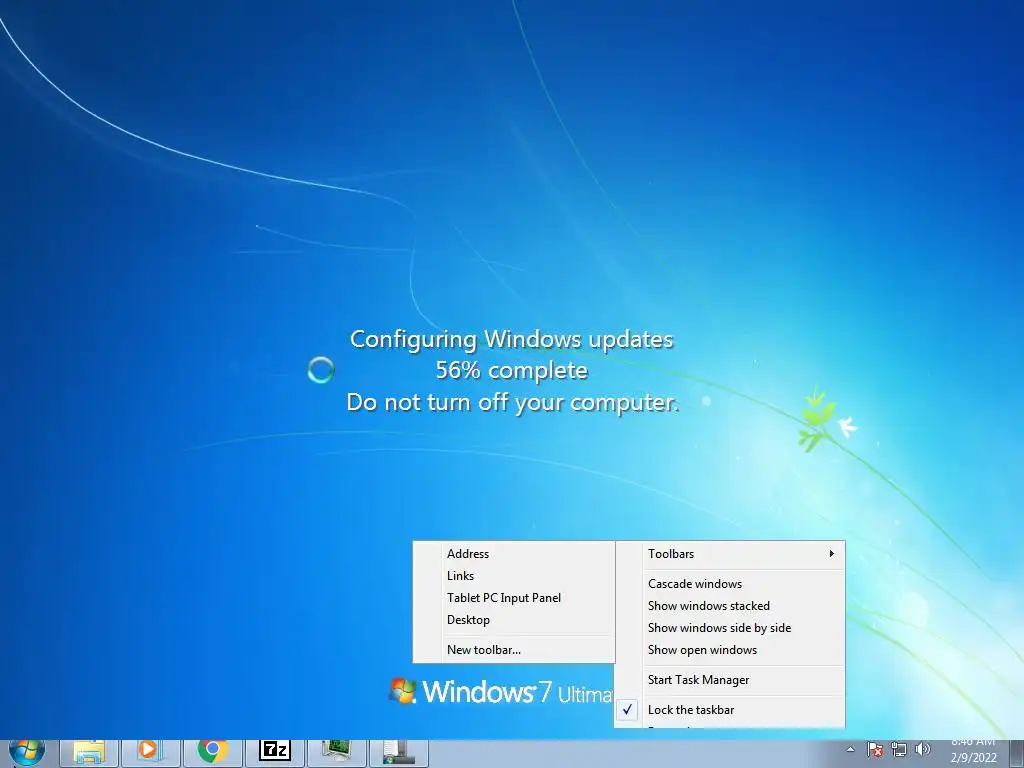The image size is (1024, 768).
Task: Open Windows Explorer from the taskbar
Action: (x=89, y=754)
